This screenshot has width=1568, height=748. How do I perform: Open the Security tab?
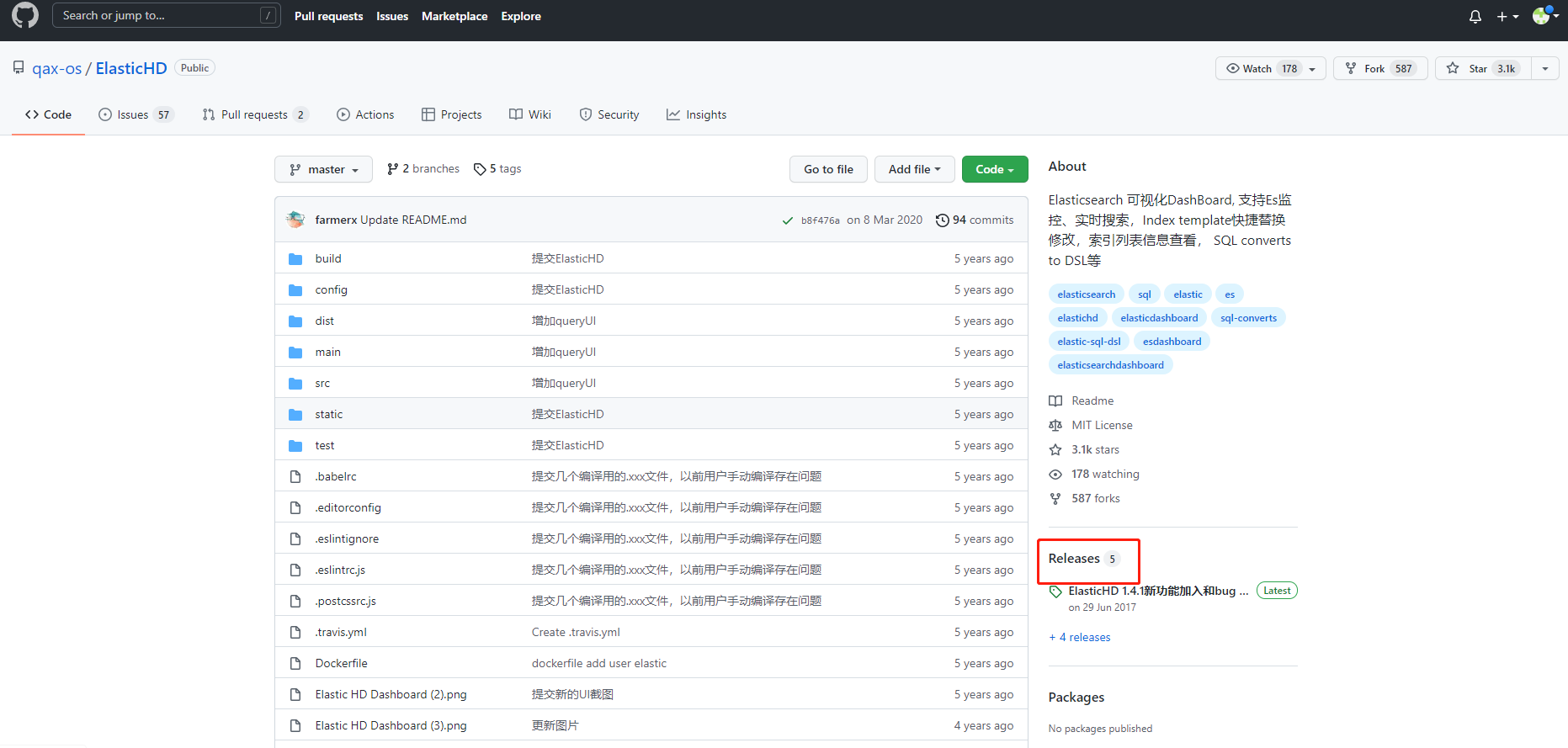609,114
